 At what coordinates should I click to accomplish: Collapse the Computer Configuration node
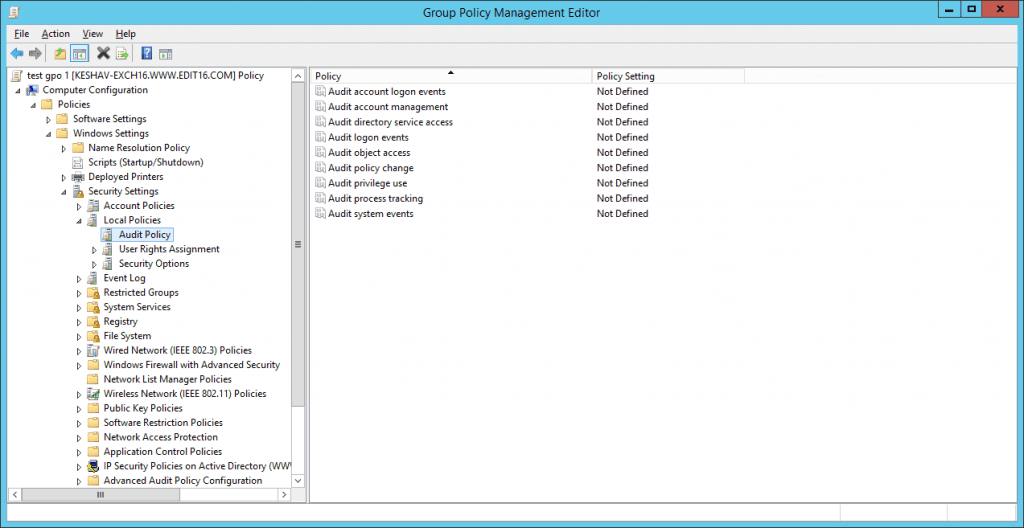(18, 90)
